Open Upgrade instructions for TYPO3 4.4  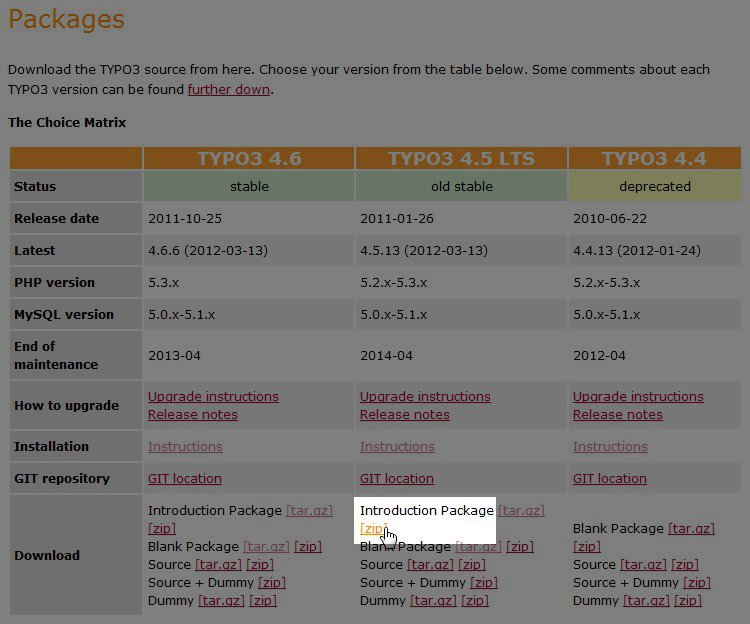(638, 397)
